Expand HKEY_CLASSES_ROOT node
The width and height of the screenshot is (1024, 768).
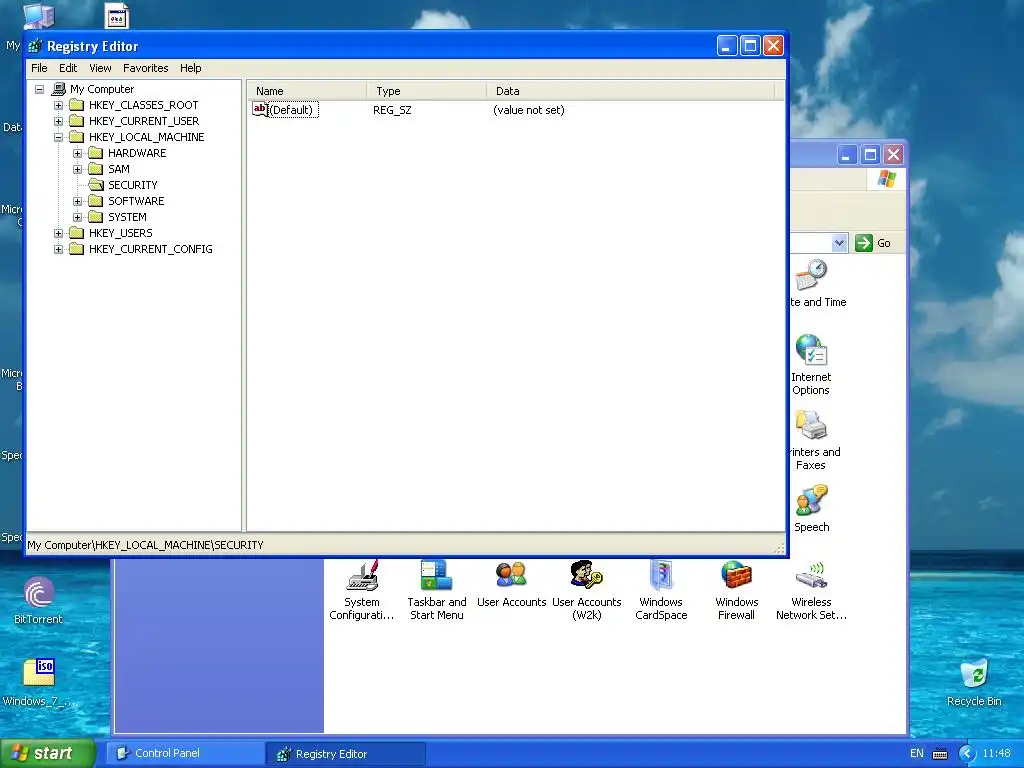[x=59, y=105]
